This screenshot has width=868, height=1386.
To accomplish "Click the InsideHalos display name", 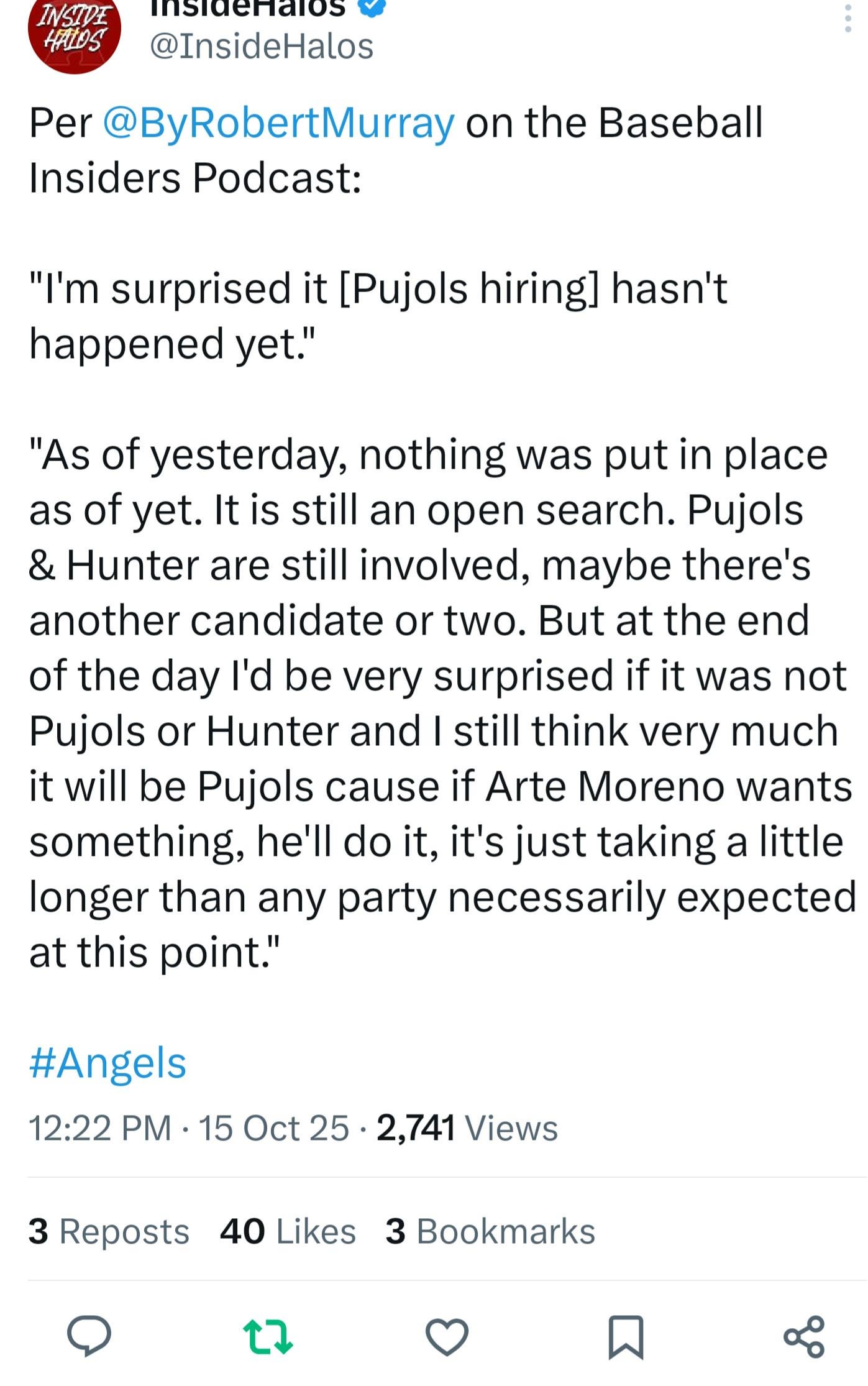I will pyautogui.click(x=247, y=7).
